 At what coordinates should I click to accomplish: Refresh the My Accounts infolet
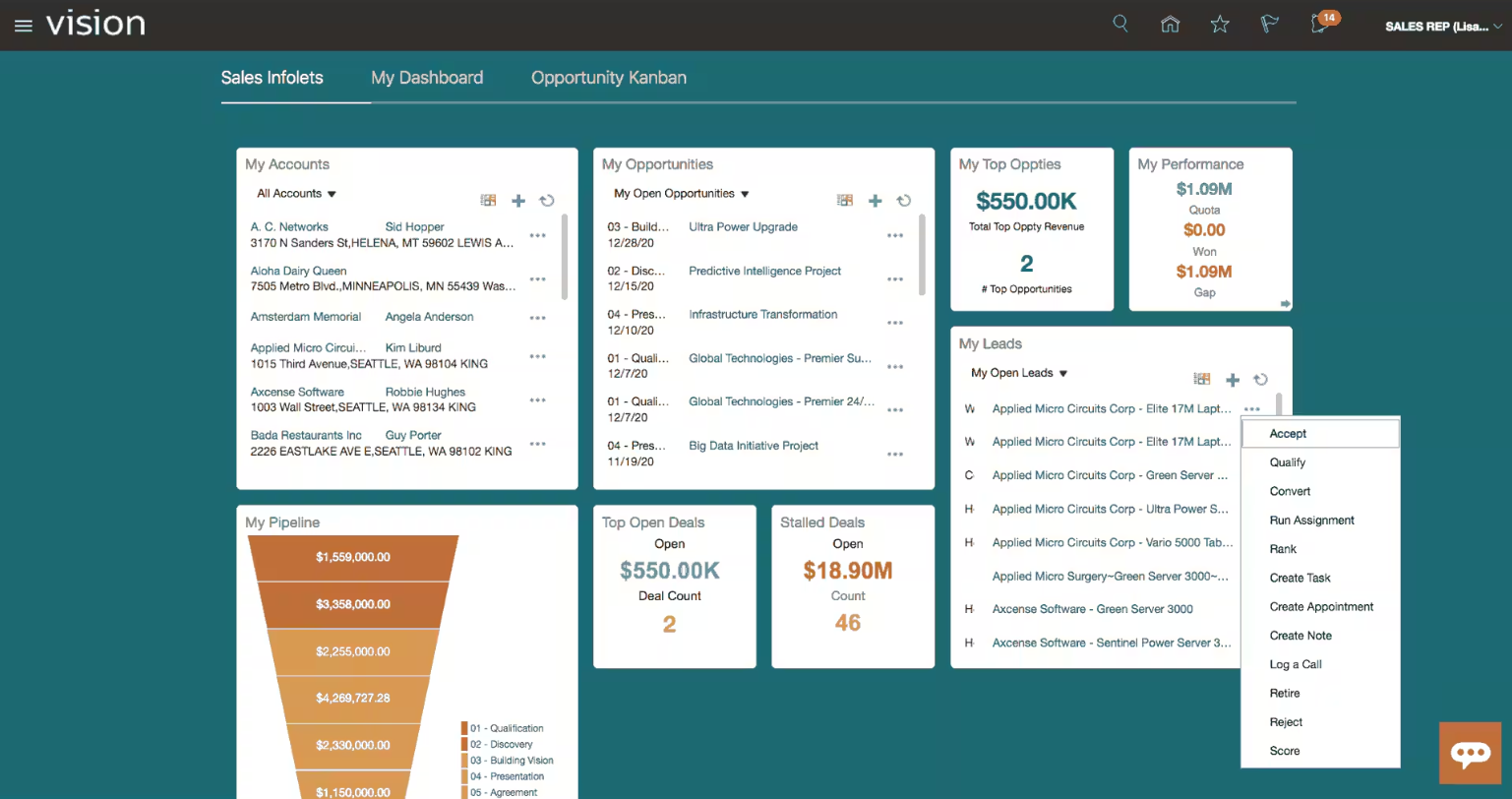tap(547, 201)
